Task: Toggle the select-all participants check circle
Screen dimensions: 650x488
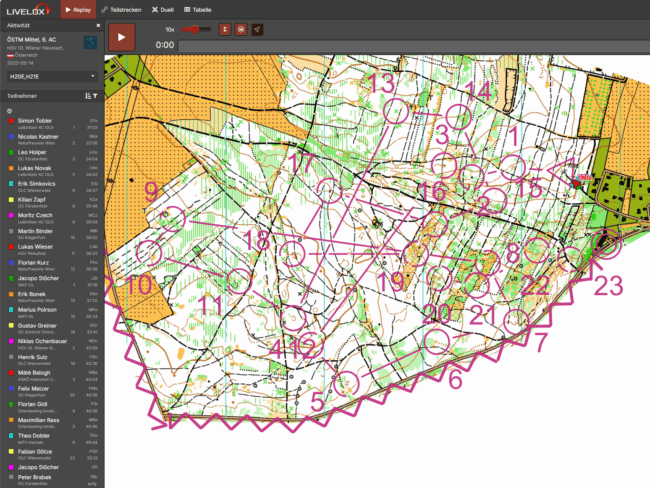Action: point(8,110)
